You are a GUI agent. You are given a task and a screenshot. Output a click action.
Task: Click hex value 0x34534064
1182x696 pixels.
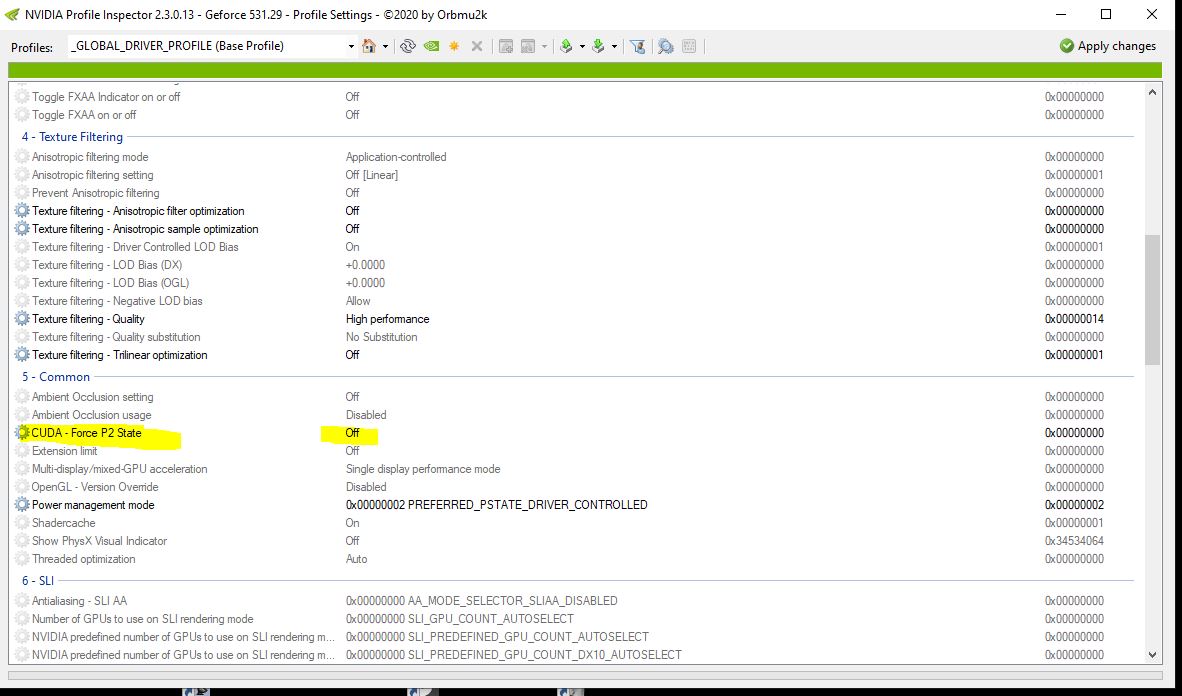tap(1074, 541)
